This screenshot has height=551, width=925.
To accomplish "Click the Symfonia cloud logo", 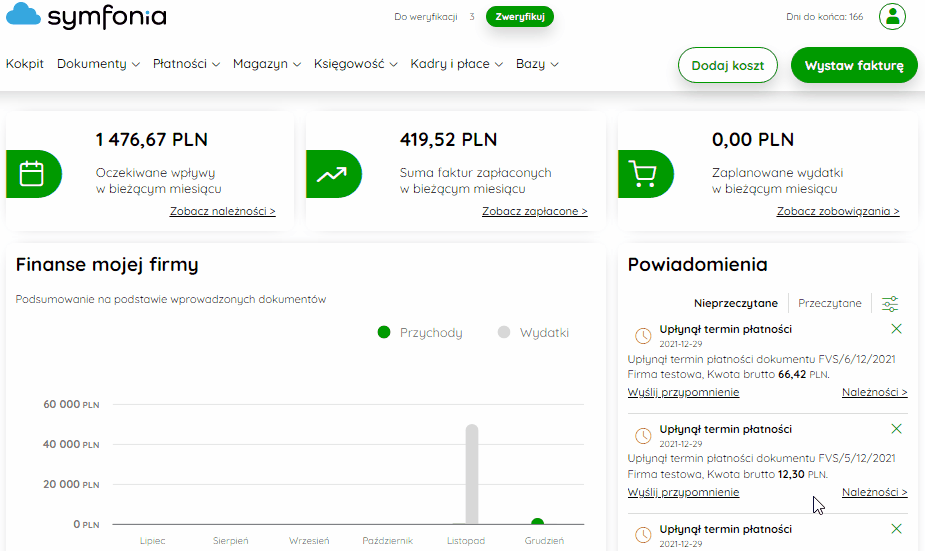I will pos(86,16).
